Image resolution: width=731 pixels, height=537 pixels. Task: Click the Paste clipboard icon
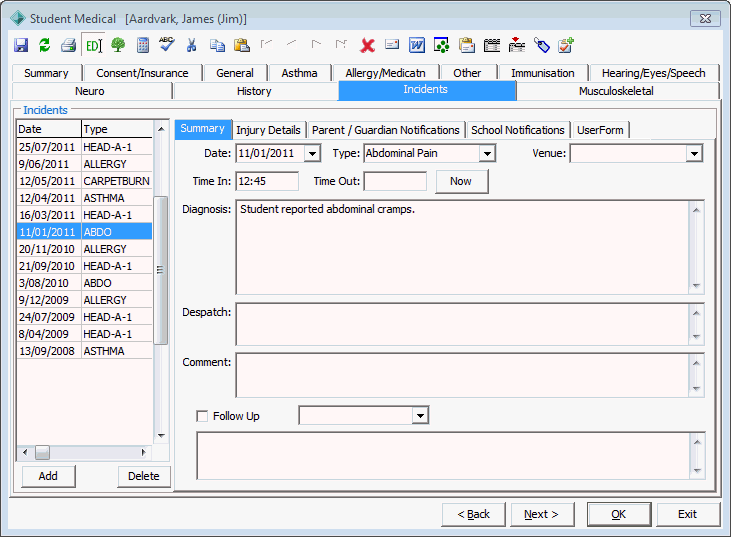(x=241, y=45)
